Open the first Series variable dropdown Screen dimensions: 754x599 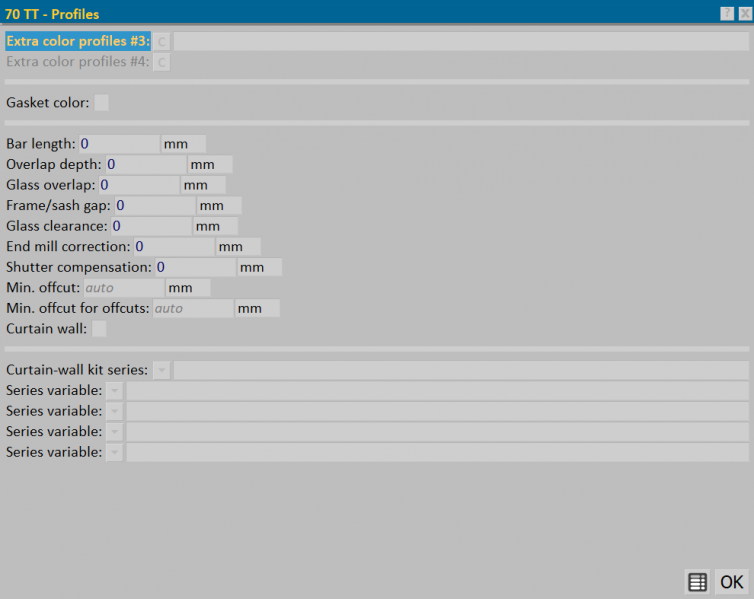114,391
